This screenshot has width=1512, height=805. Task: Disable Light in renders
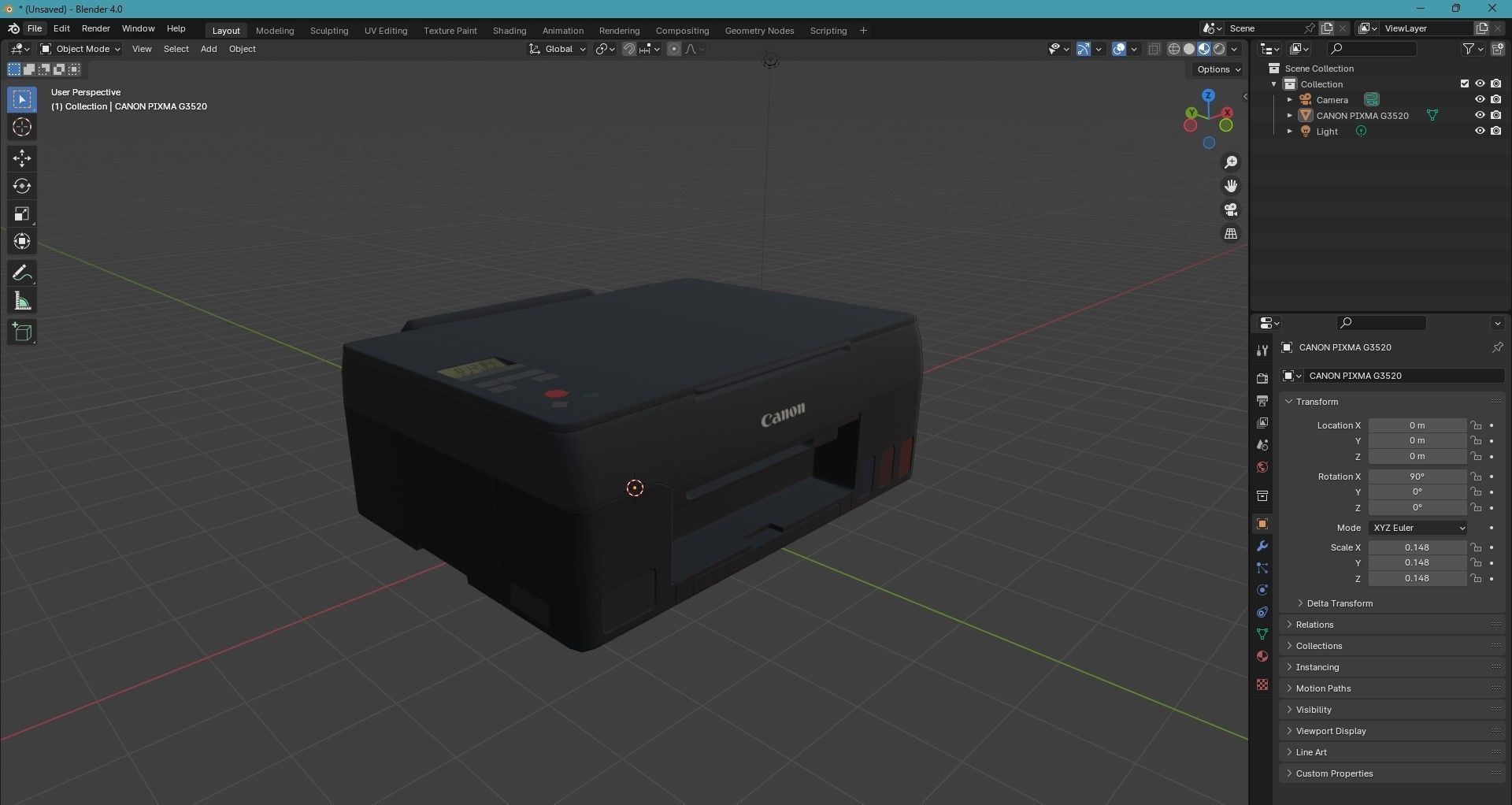[1495, 131]
